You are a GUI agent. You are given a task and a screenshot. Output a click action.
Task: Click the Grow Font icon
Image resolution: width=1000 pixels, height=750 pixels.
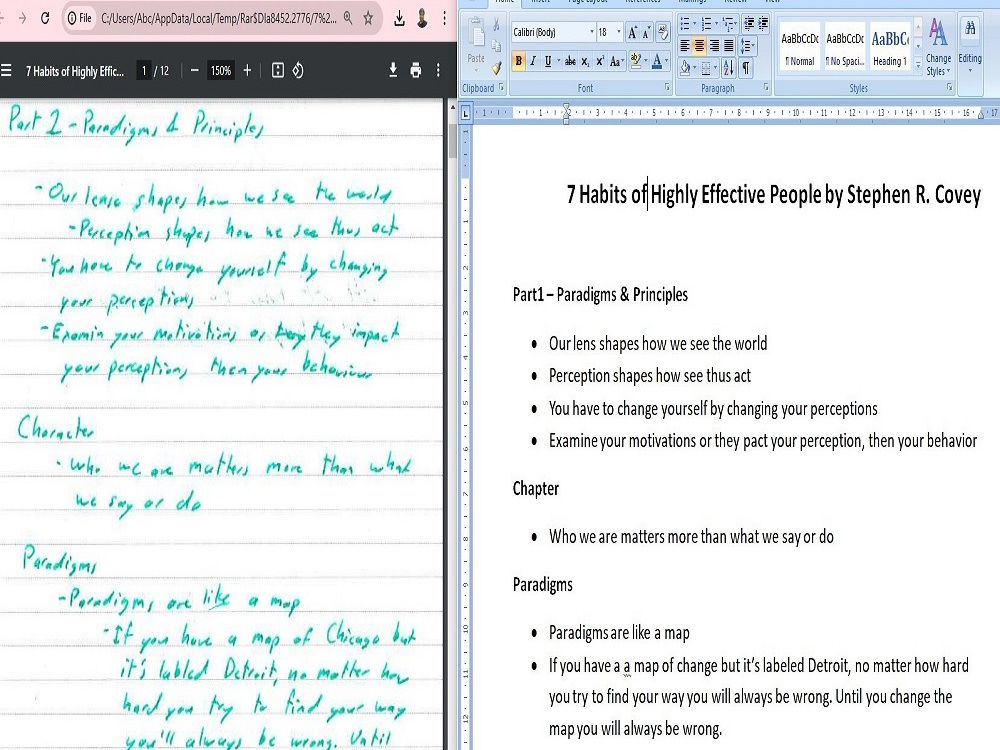[x=632, y=32]
